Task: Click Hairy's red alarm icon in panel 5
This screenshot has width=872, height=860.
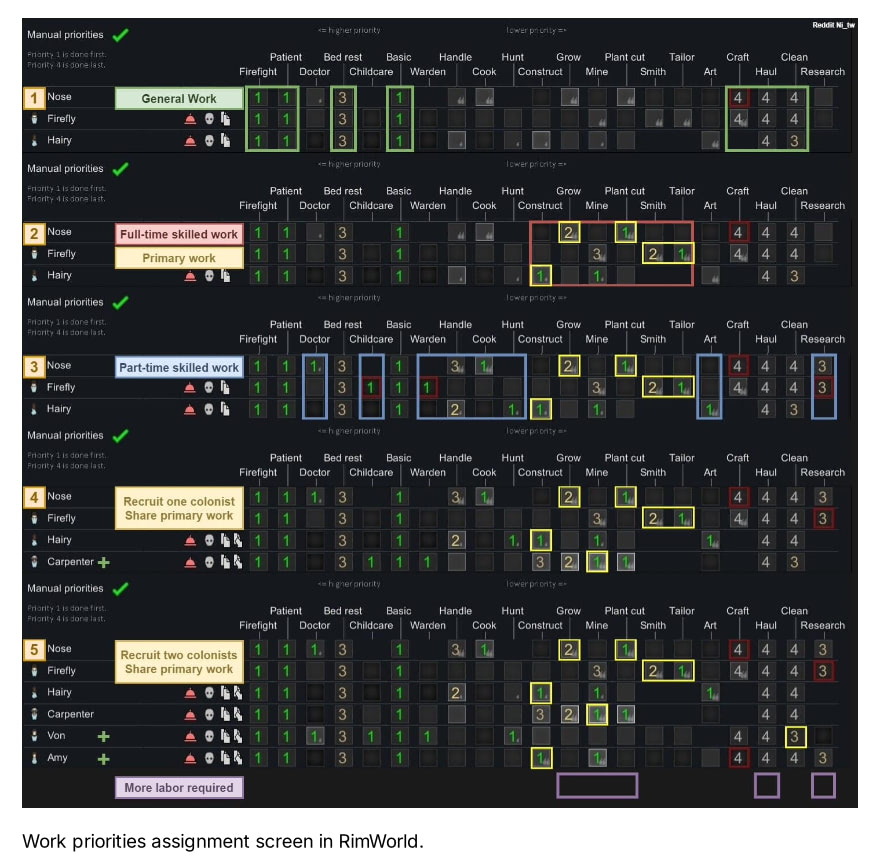Action: click(190, 693)
